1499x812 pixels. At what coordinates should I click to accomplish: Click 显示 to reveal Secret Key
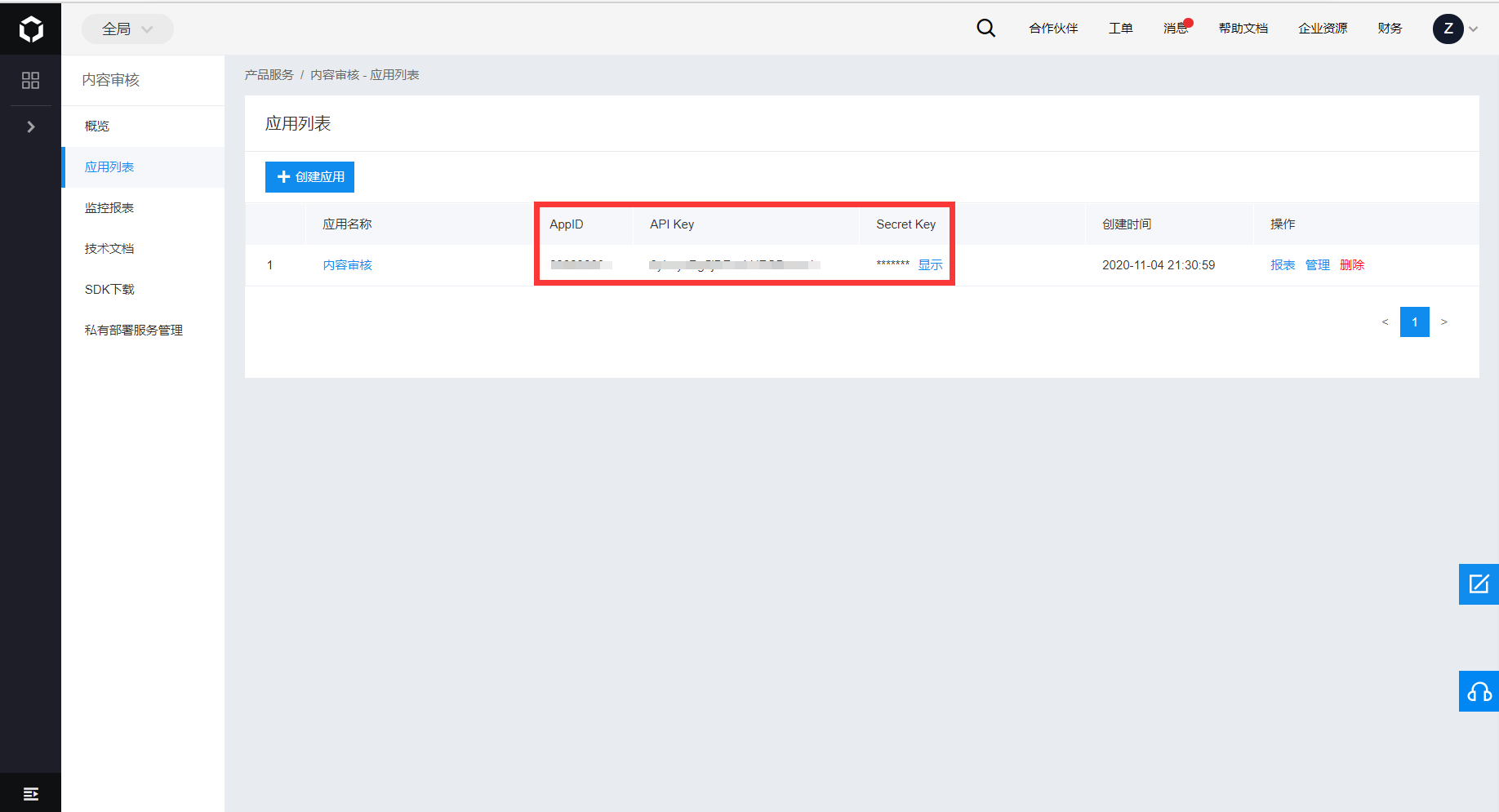click(930, 265)
